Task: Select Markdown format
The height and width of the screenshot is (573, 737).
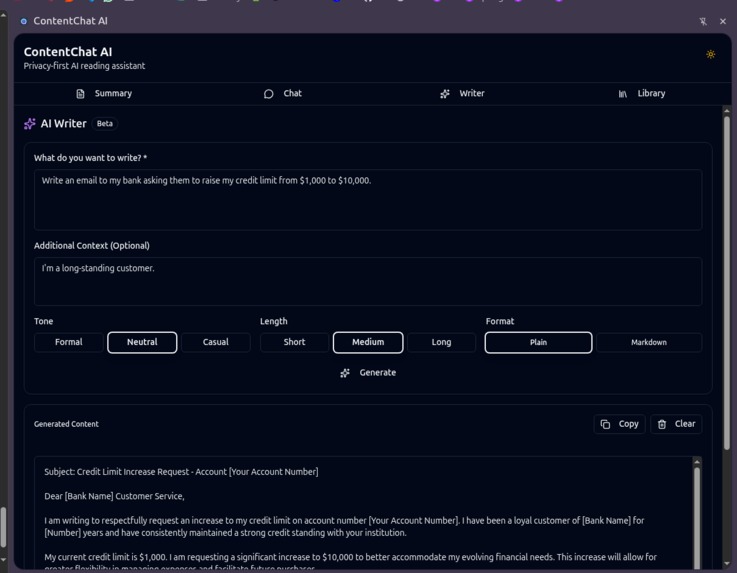Action: pyautogui.click(x=649, y=342)
